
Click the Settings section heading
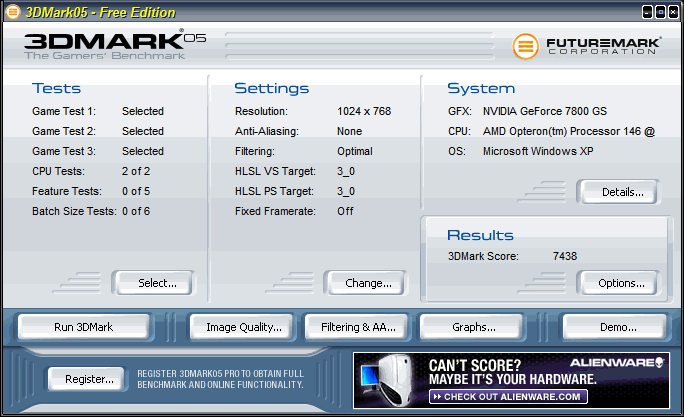coord(271,89)
